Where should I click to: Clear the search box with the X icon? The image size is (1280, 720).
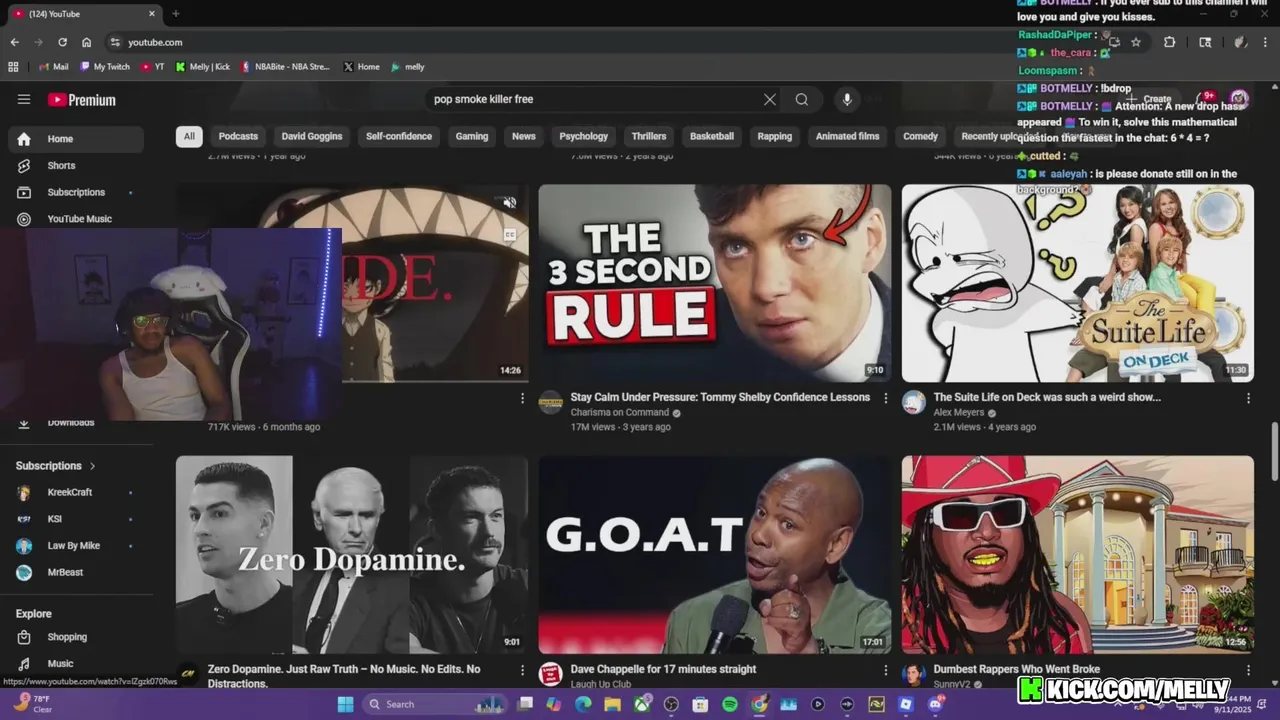[769, 99]
